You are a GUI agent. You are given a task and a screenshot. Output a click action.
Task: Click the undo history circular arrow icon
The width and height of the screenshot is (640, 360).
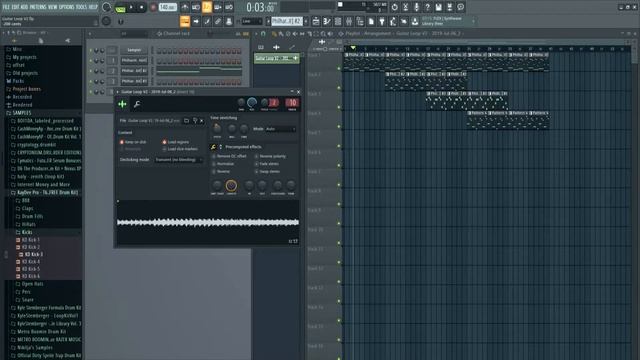(394, 7)
